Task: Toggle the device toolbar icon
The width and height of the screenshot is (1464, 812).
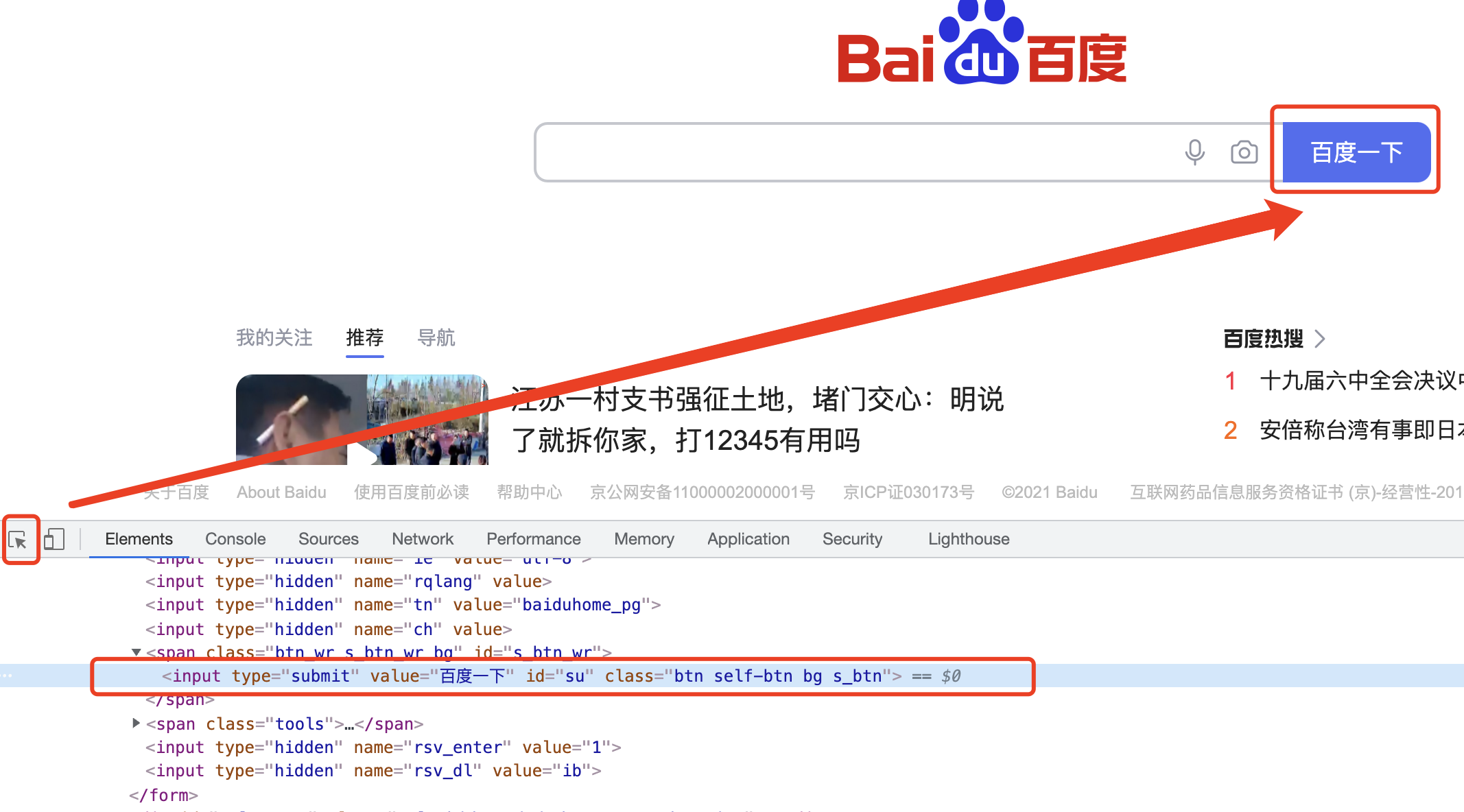Action: 54,539
